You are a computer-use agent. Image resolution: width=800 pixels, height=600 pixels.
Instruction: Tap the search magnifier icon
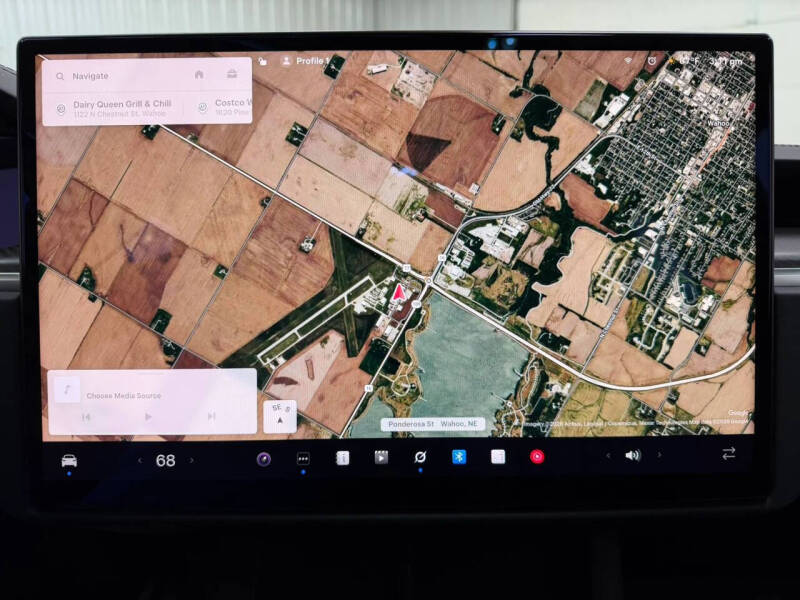click(60, 76)
